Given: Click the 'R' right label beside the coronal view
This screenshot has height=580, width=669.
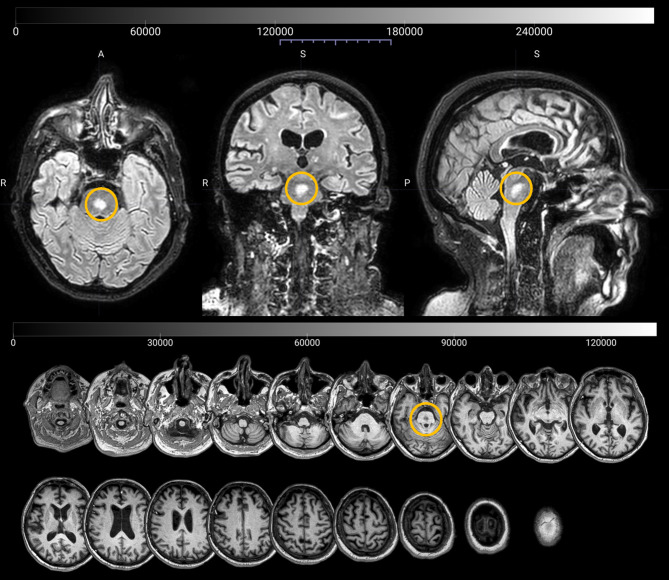Looking at the screenshot, I should 205,183.
